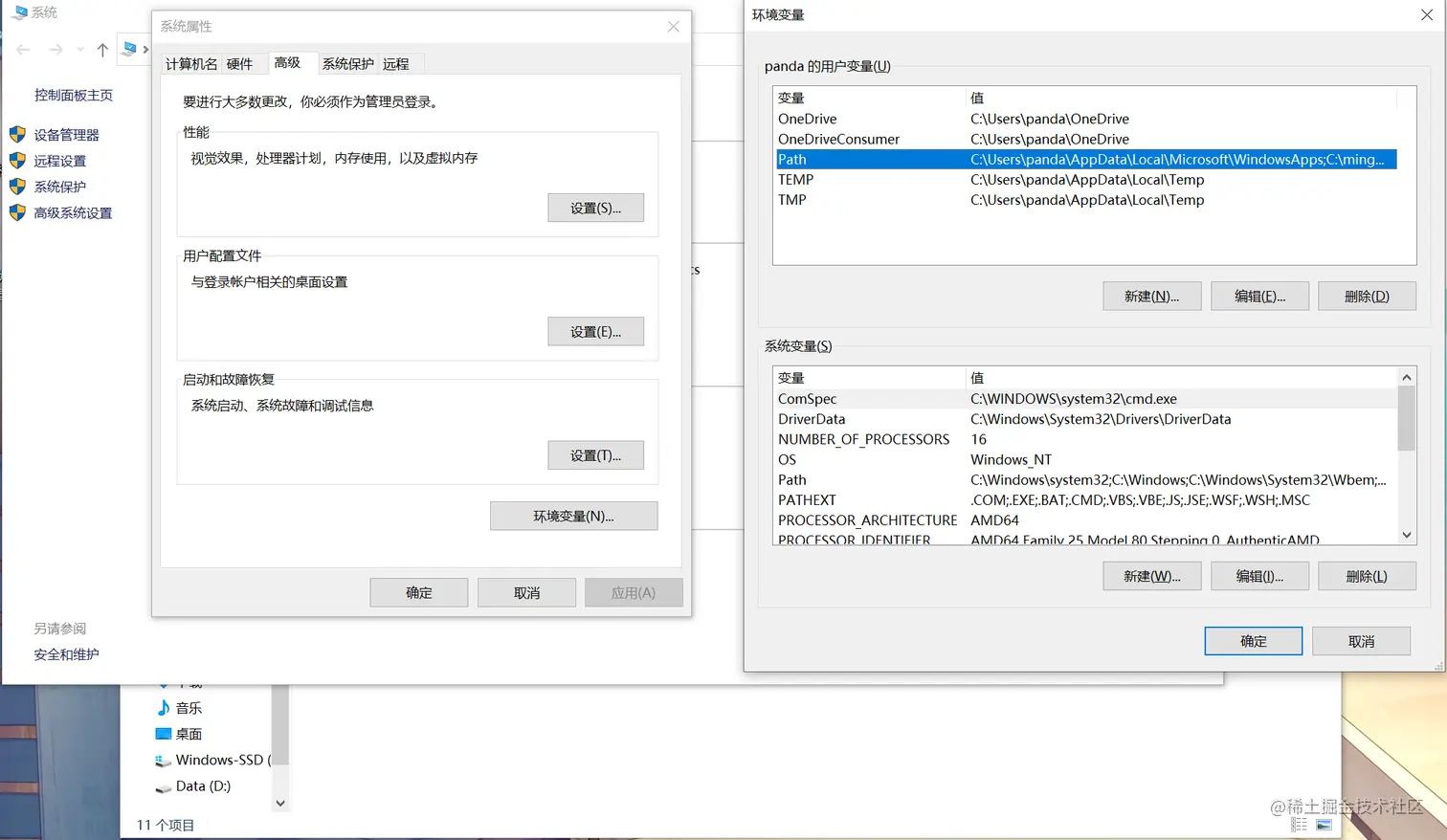Image resolution: width=1447 pixels, height=840 pixels.
Task: Click the computer icon in the address bar
Action: [x=129, y=49]
